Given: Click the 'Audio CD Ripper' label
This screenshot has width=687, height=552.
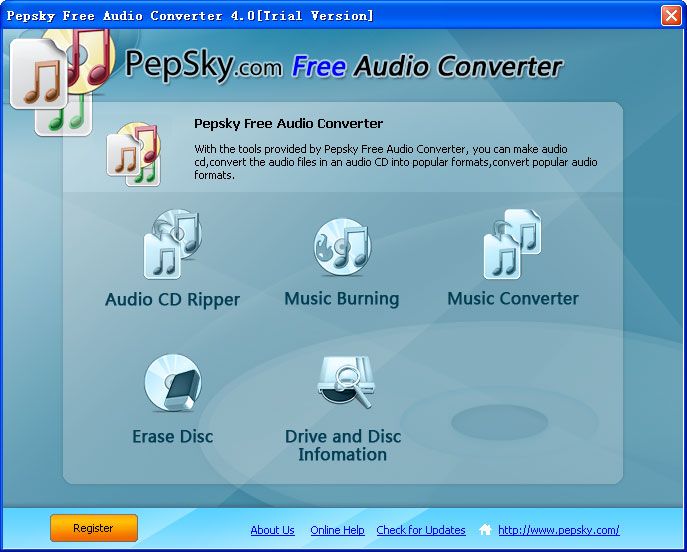Looking at the screenshot, I should [x=173, y=300].
